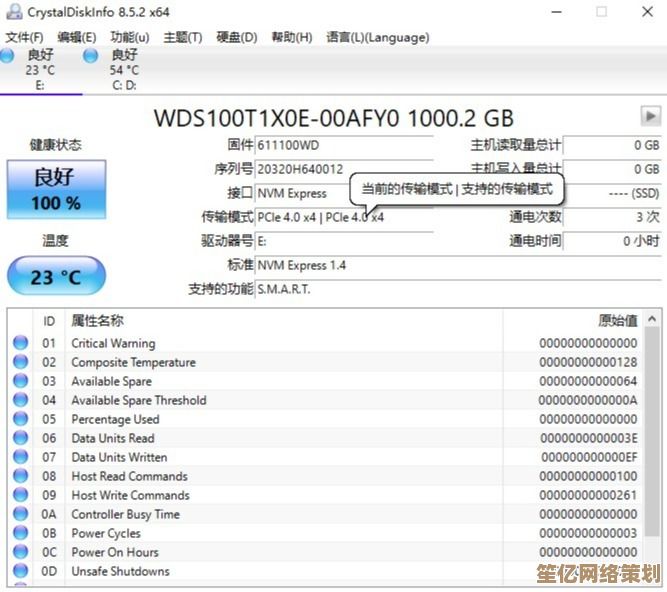667x592 pixels.
Task: Open the 功能(u) menu
Action: coord(130,37)
